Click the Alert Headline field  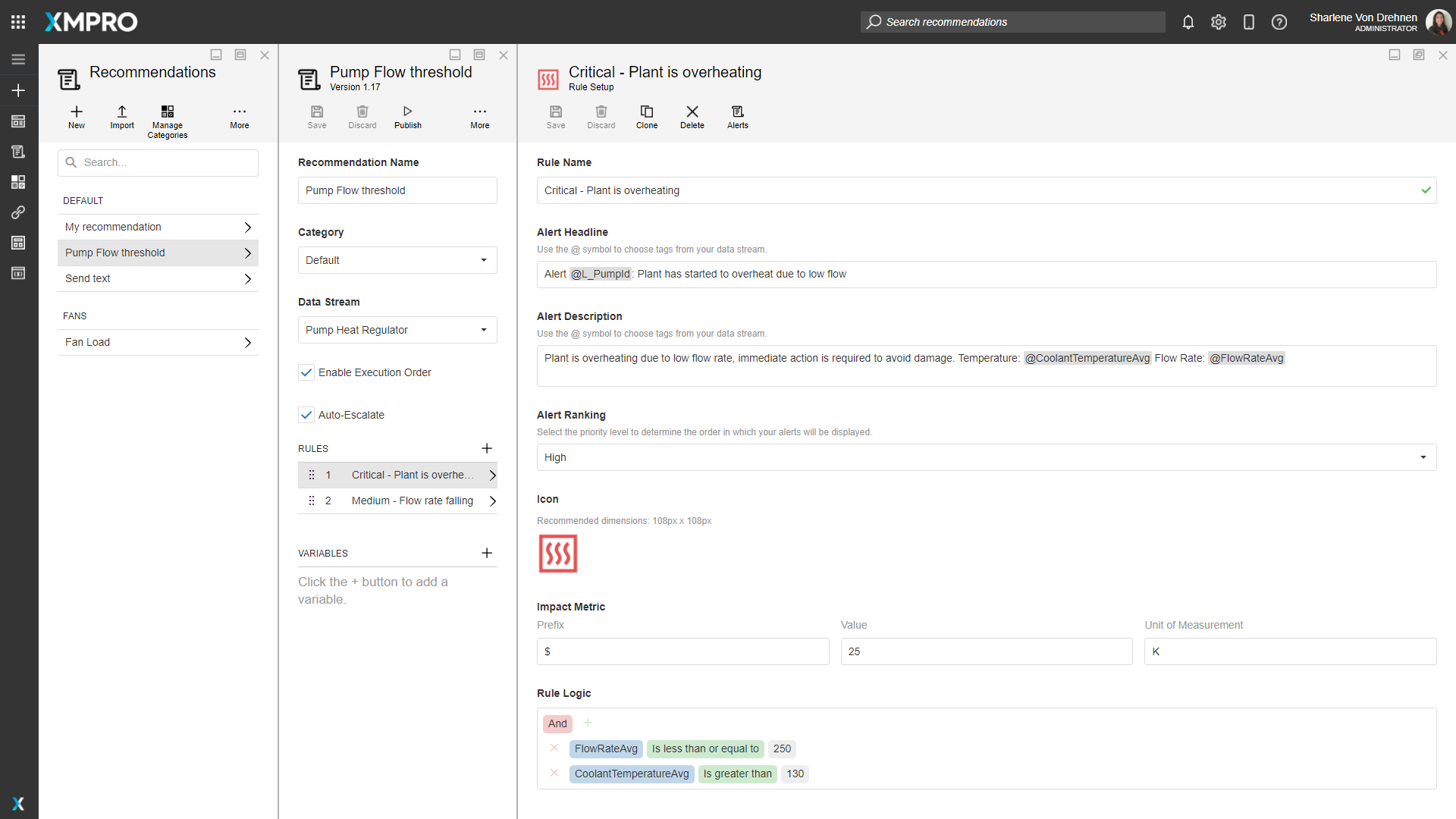(987, 275)
